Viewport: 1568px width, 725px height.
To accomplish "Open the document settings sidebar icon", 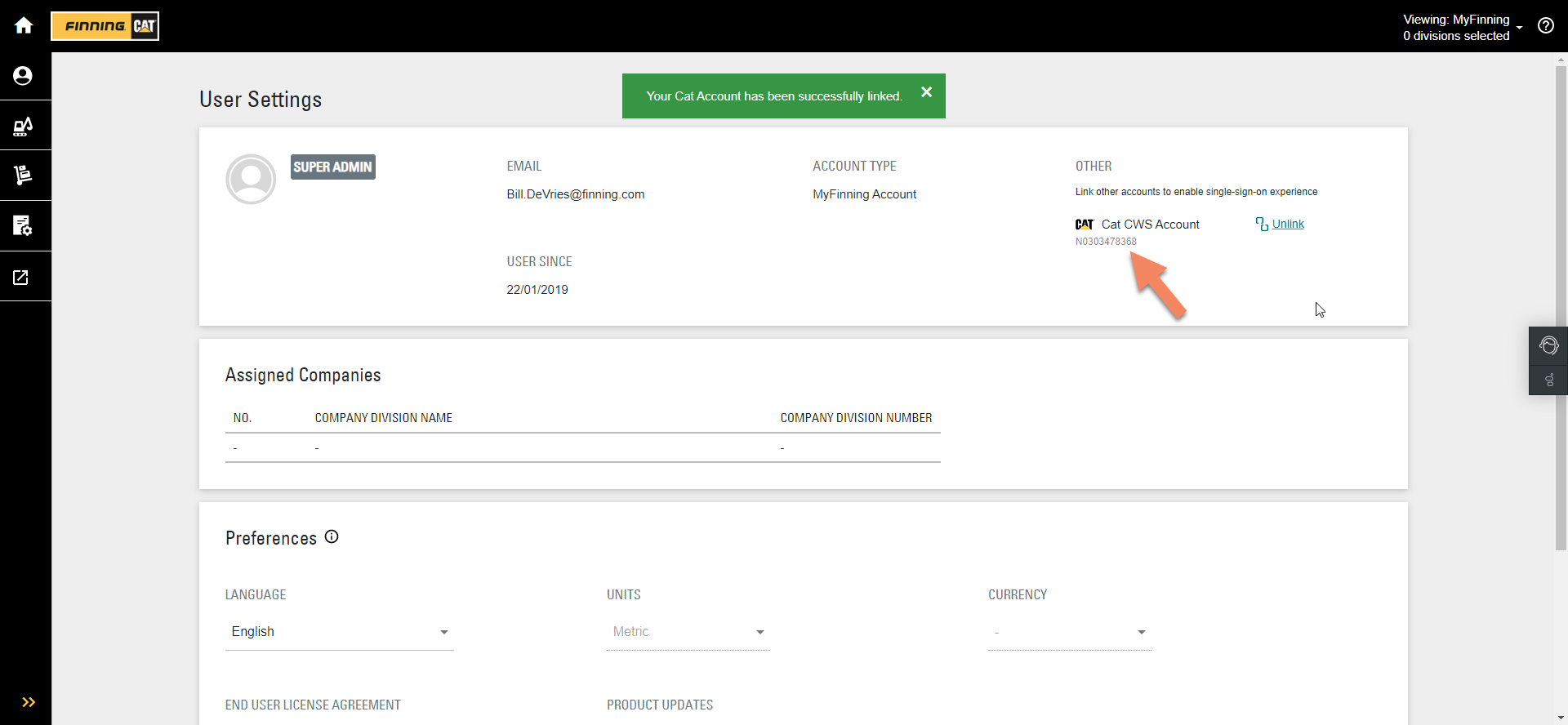I will pyautogui.click(x=23, y=226).
